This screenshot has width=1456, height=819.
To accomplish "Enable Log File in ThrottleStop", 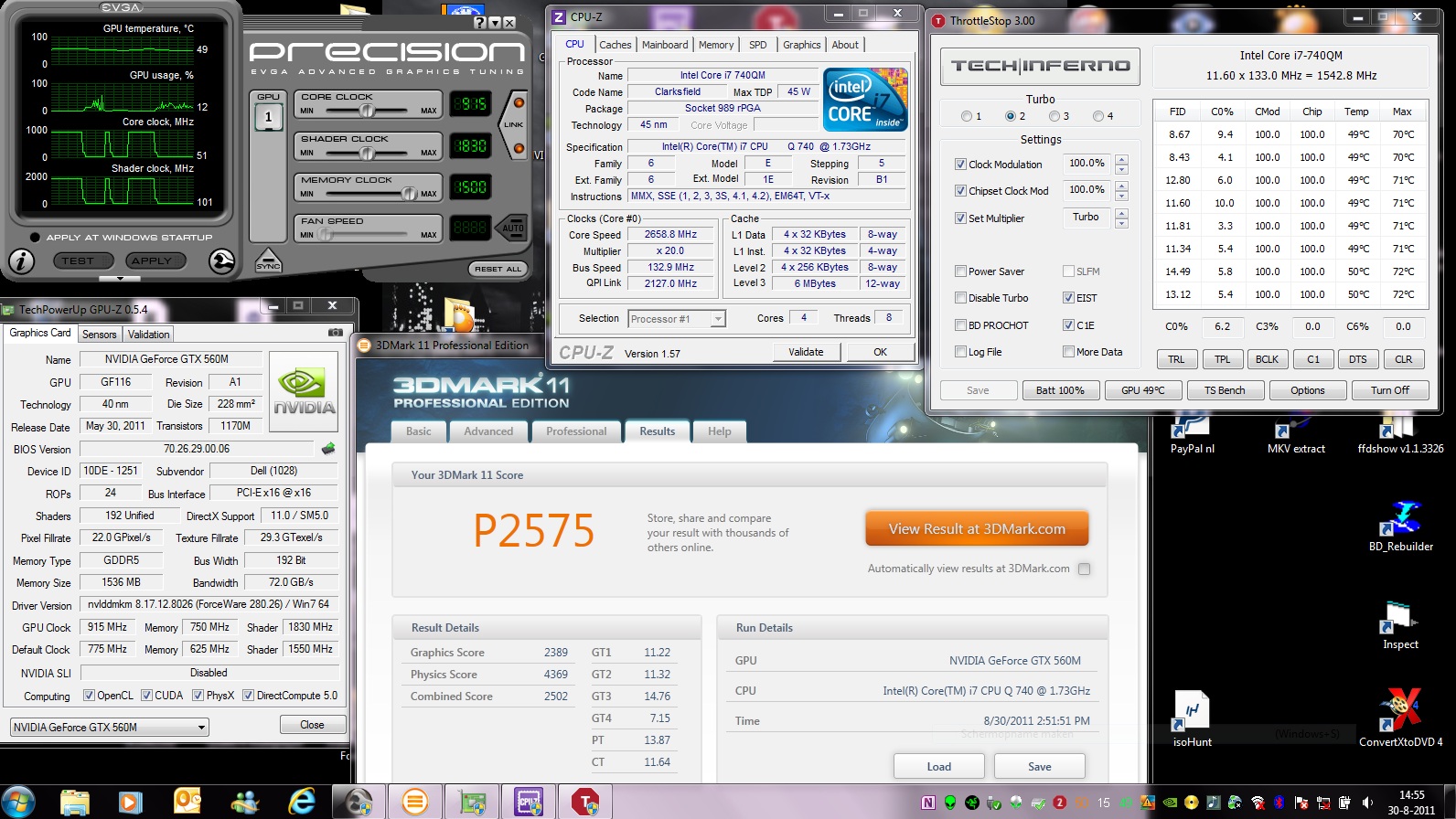I will [960, 352].
